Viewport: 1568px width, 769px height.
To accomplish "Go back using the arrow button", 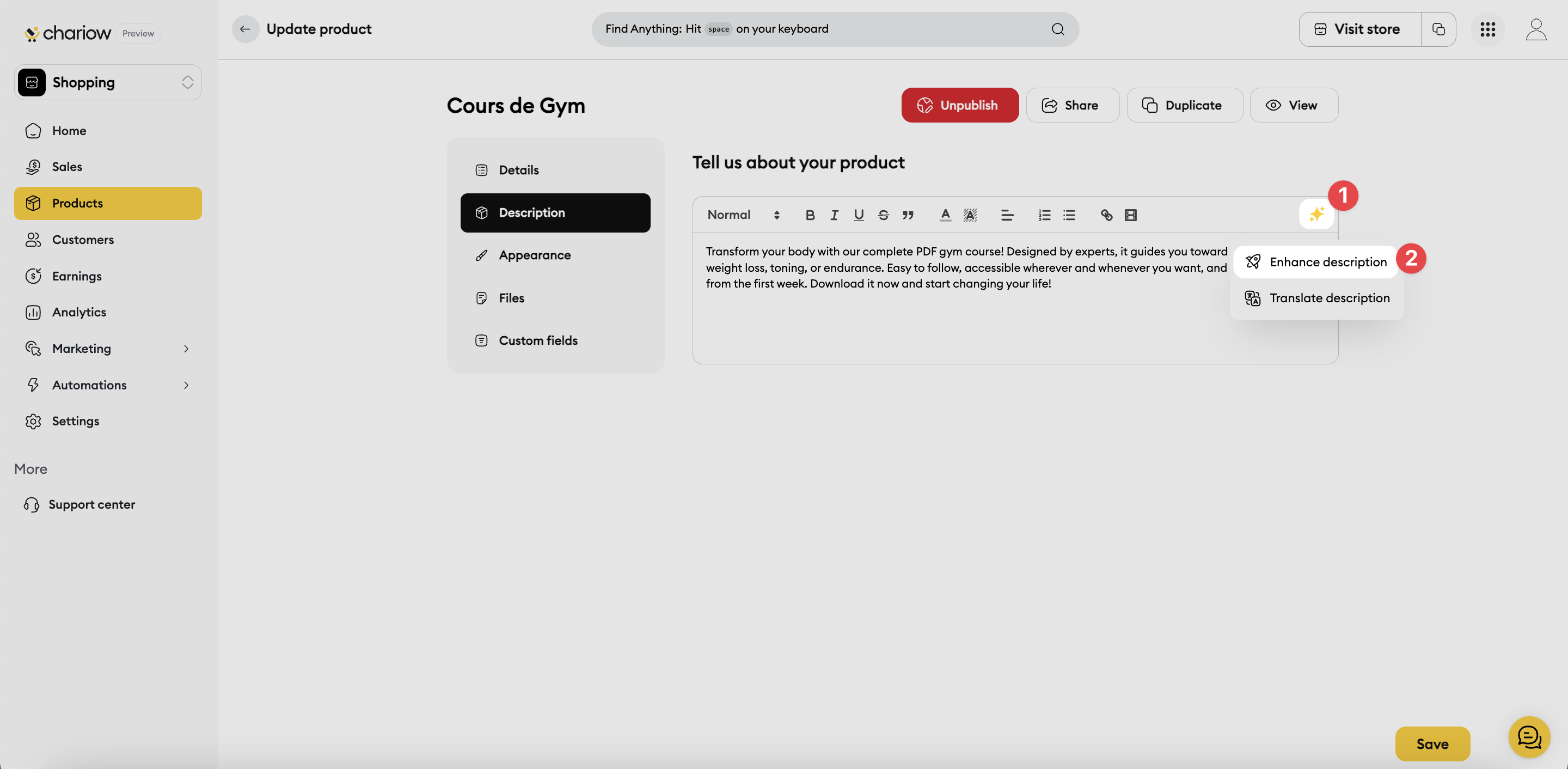I will [246, 29].
